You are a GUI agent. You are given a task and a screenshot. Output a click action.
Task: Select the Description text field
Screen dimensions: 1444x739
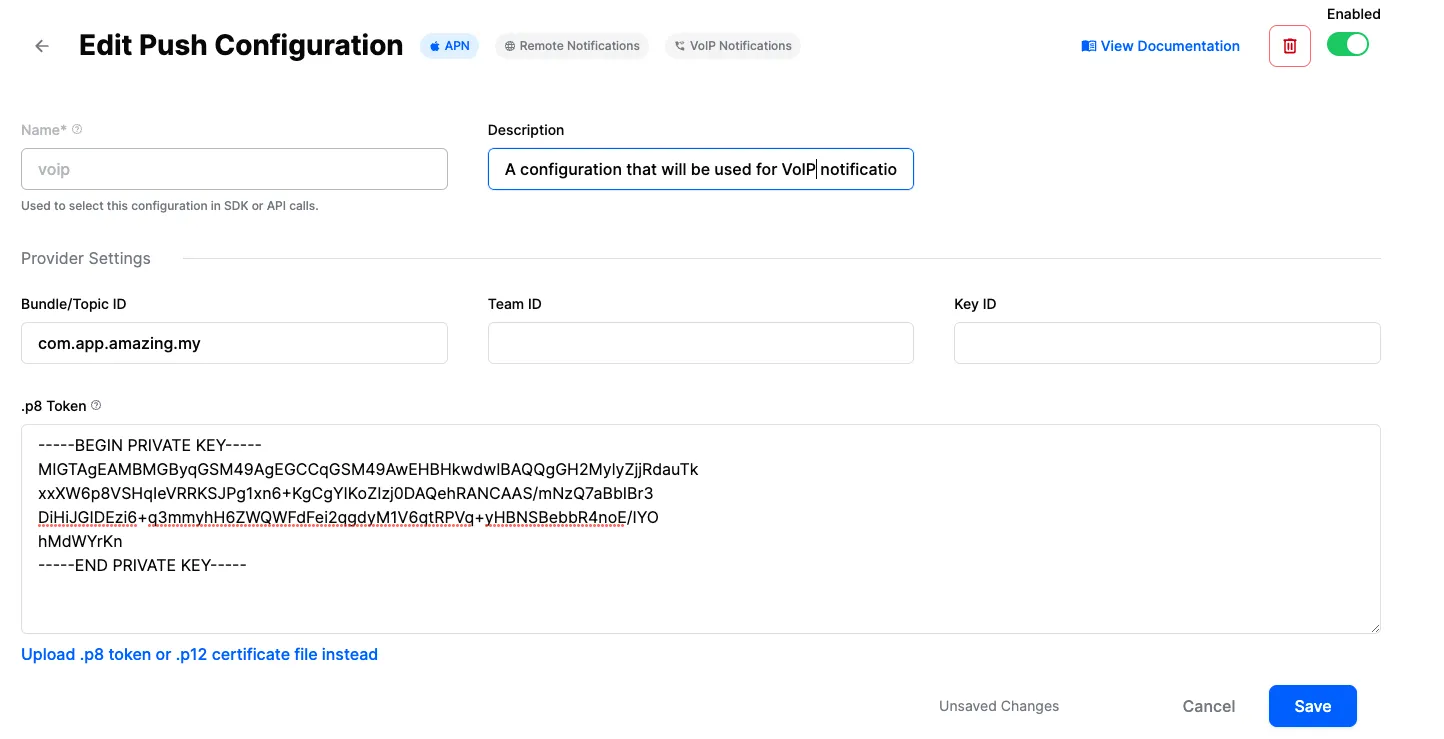coord(700,169)
